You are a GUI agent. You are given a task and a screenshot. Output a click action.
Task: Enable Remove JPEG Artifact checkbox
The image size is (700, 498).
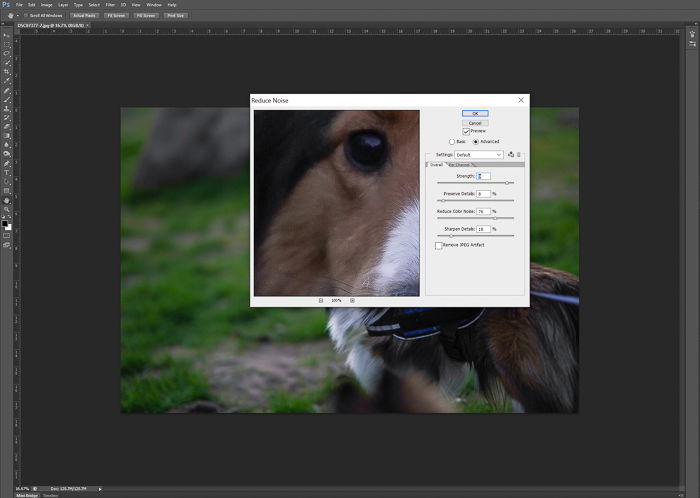click(438, 245)
